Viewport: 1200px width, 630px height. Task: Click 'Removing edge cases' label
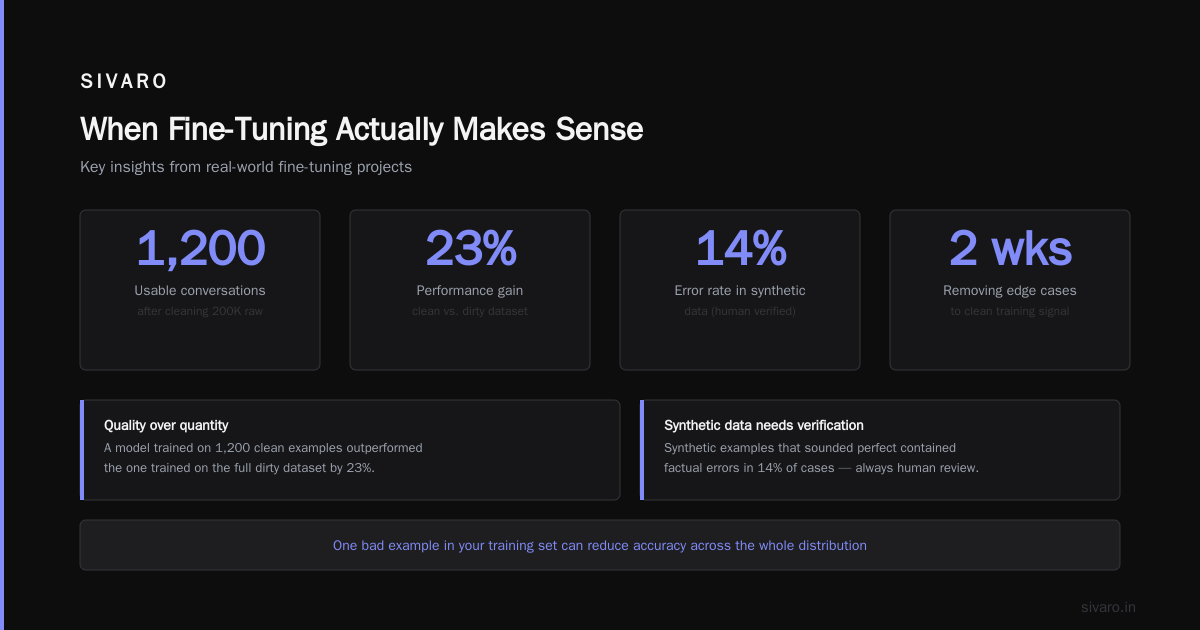click(x=1010, y=291)
